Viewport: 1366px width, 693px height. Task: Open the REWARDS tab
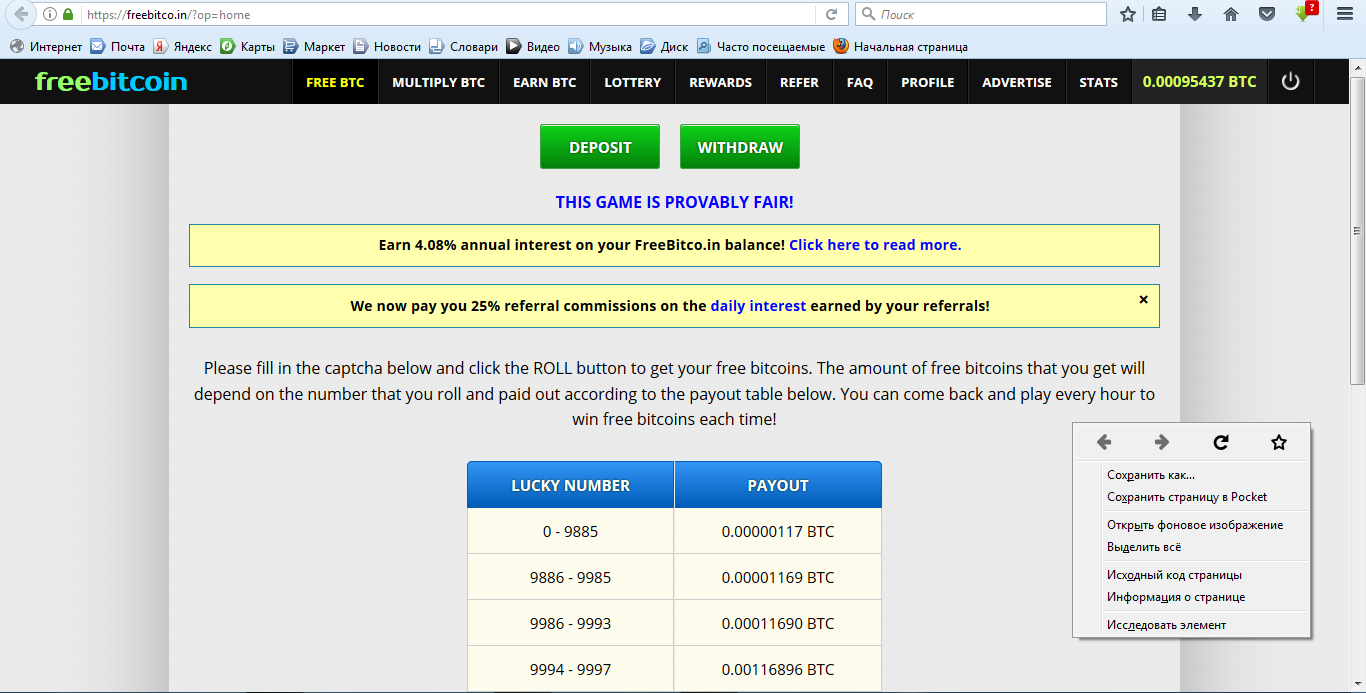point(720,82)
